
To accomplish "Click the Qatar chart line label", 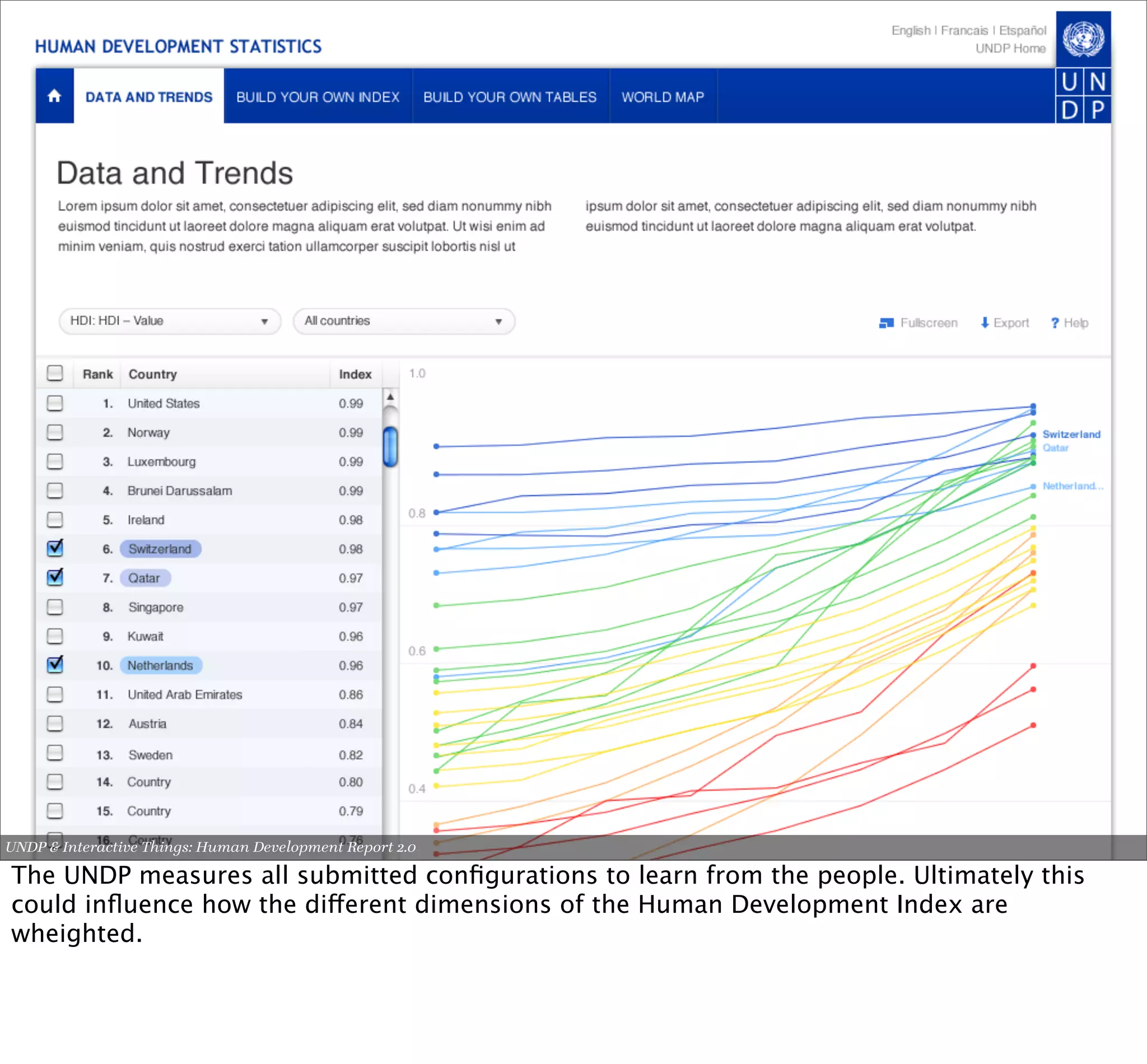I will click(1055, 448).
